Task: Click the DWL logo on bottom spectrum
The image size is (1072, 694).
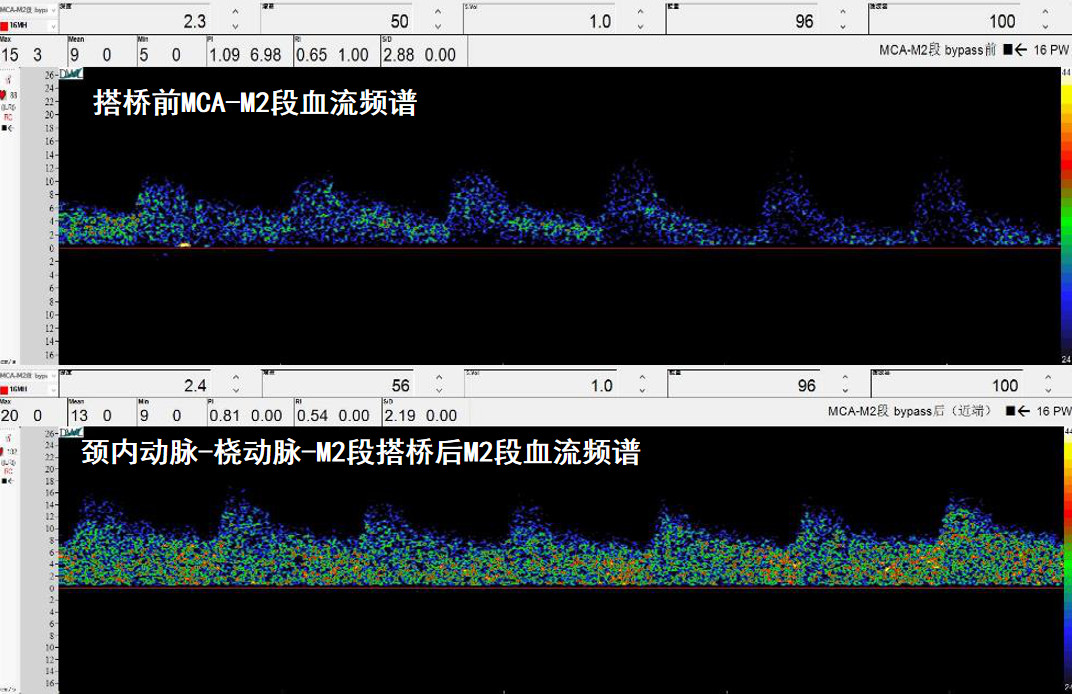Action: 71,432
